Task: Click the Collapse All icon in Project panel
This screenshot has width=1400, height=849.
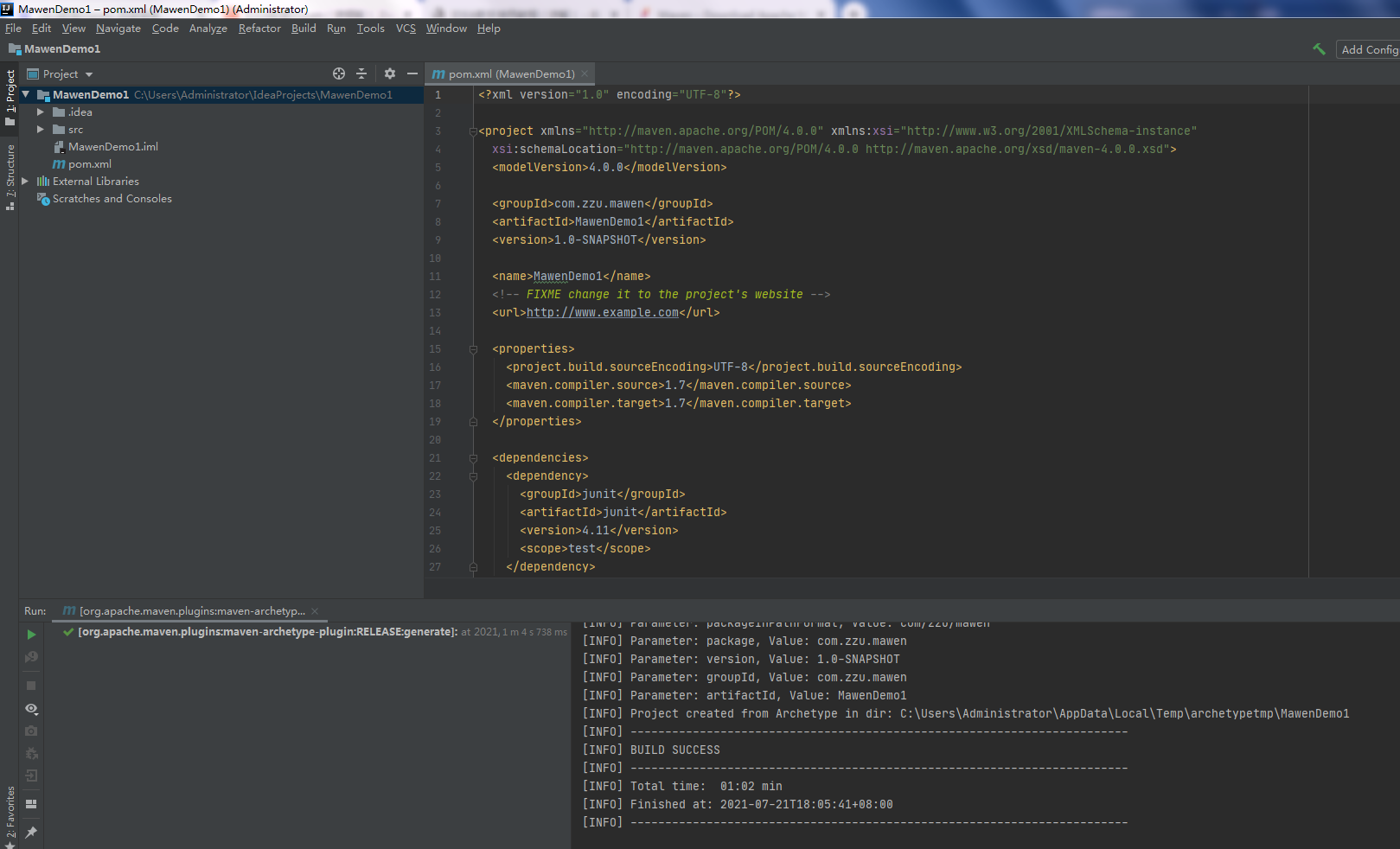Action: click(x=361, y=73)
